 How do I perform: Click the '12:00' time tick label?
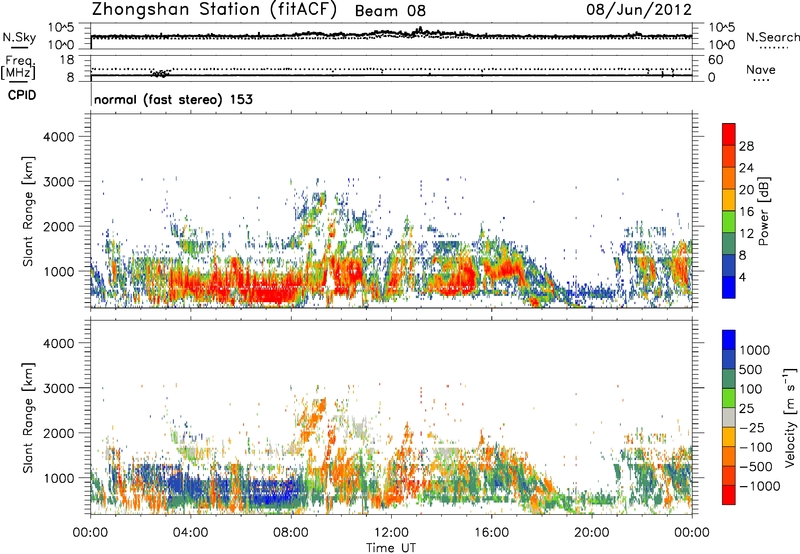(x=391, y=533)
